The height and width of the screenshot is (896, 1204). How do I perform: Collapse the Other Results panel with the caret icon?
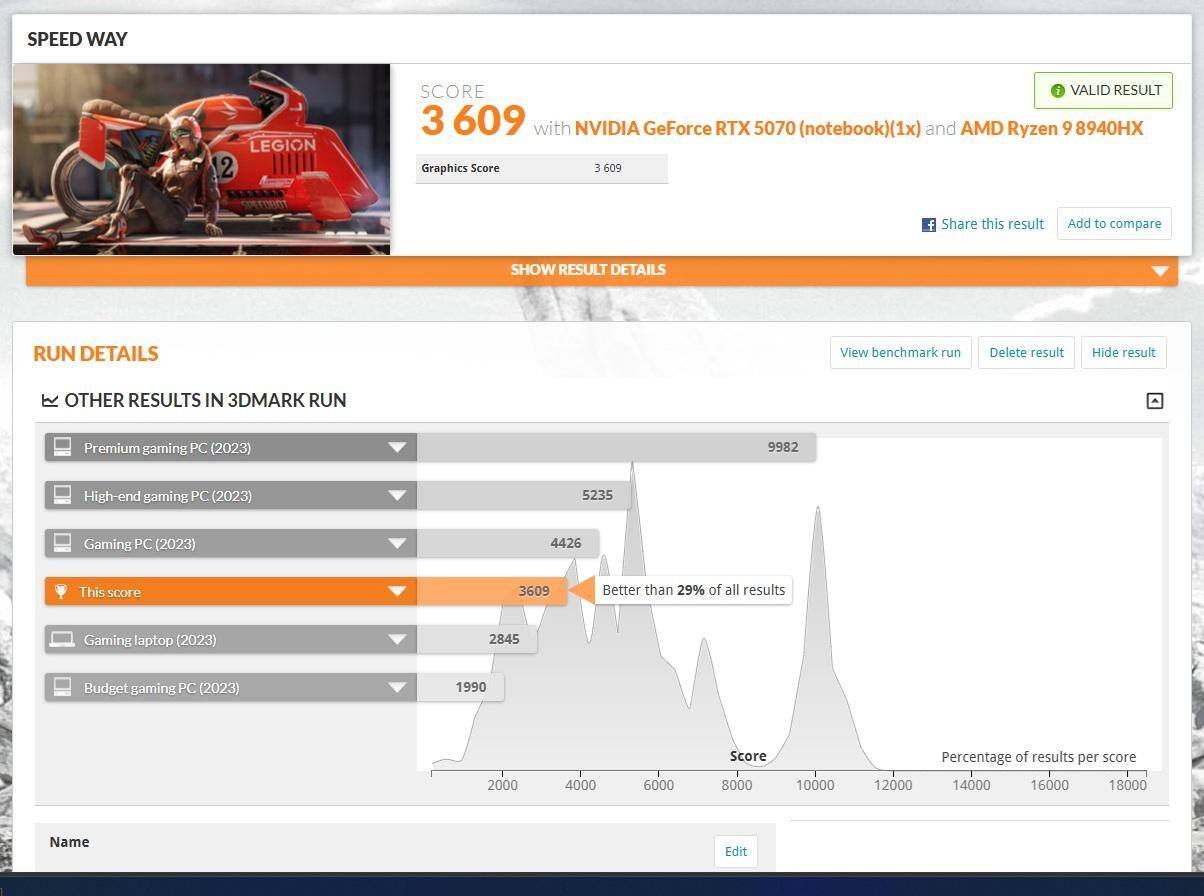pos(1154,401)
